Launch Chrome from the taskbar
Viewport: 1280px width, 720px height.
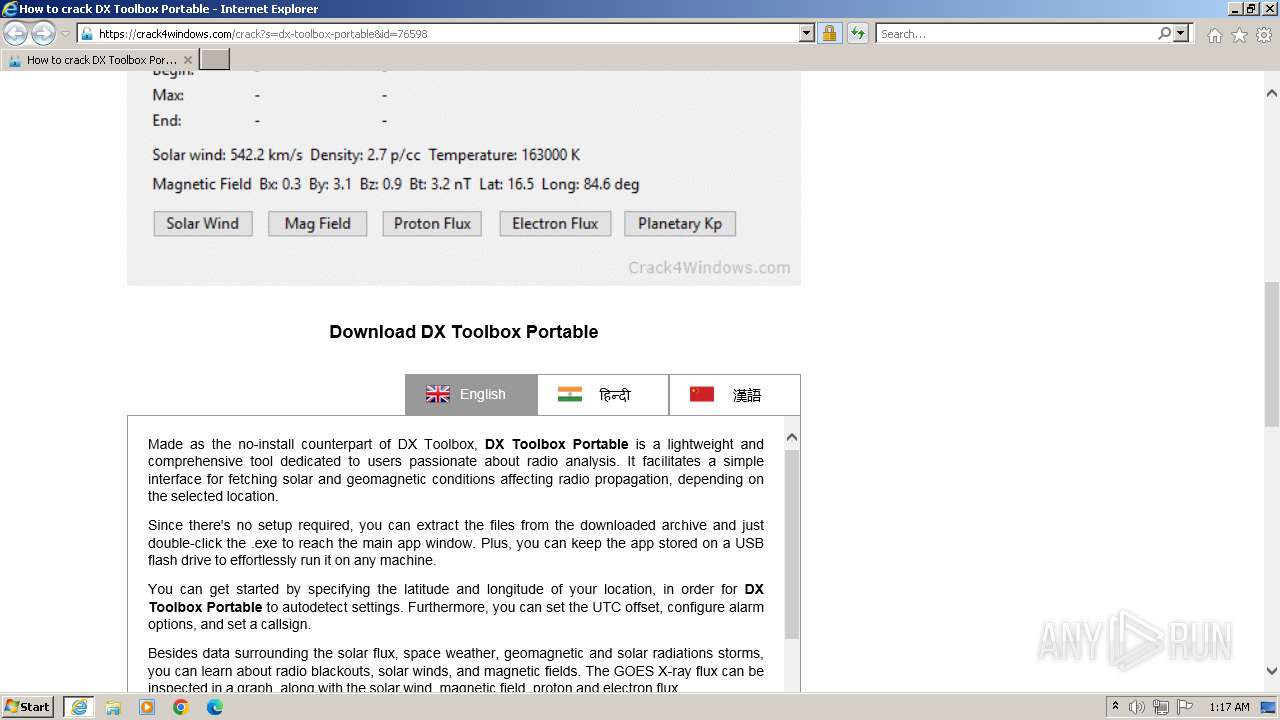click(180, 707)
